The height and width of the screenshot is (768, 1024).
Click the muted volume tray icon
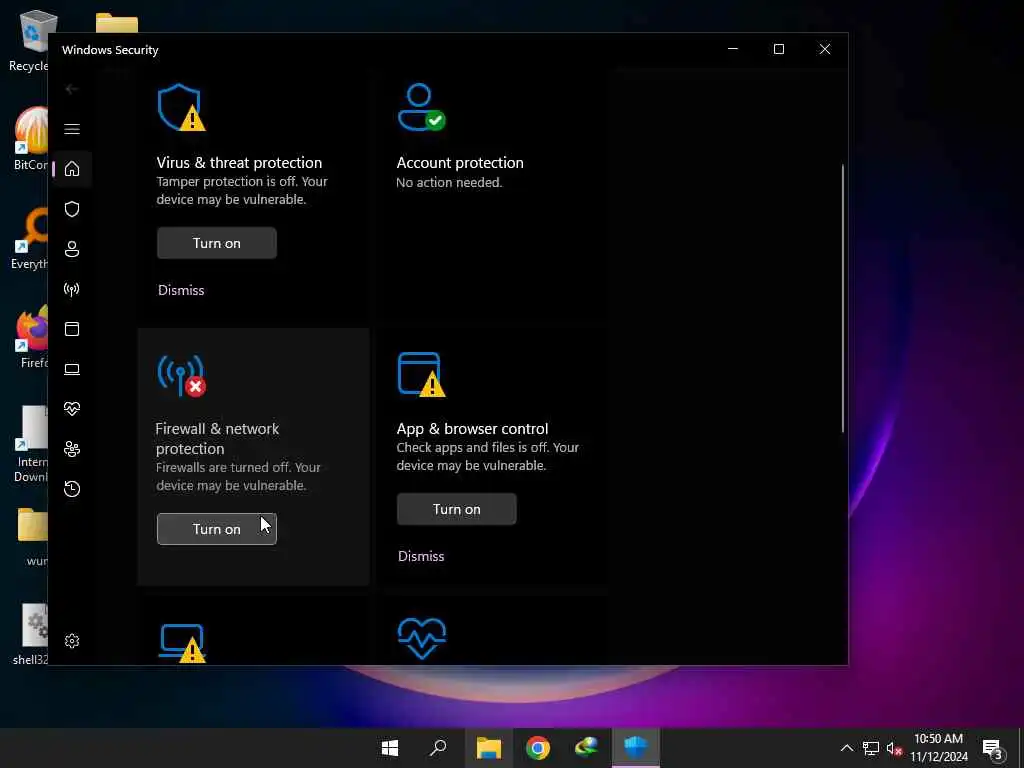point(894,748)
